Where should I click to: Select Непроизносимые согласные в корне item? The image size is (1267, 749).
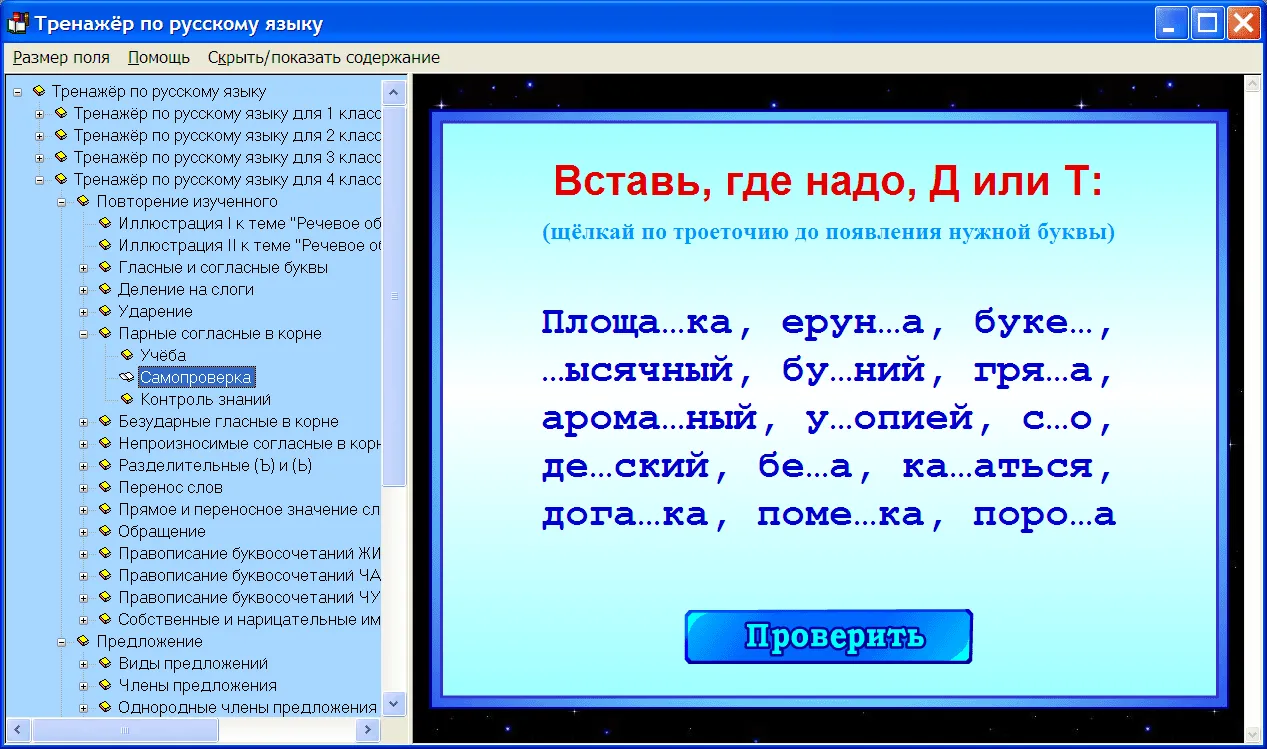click(250, 443)
